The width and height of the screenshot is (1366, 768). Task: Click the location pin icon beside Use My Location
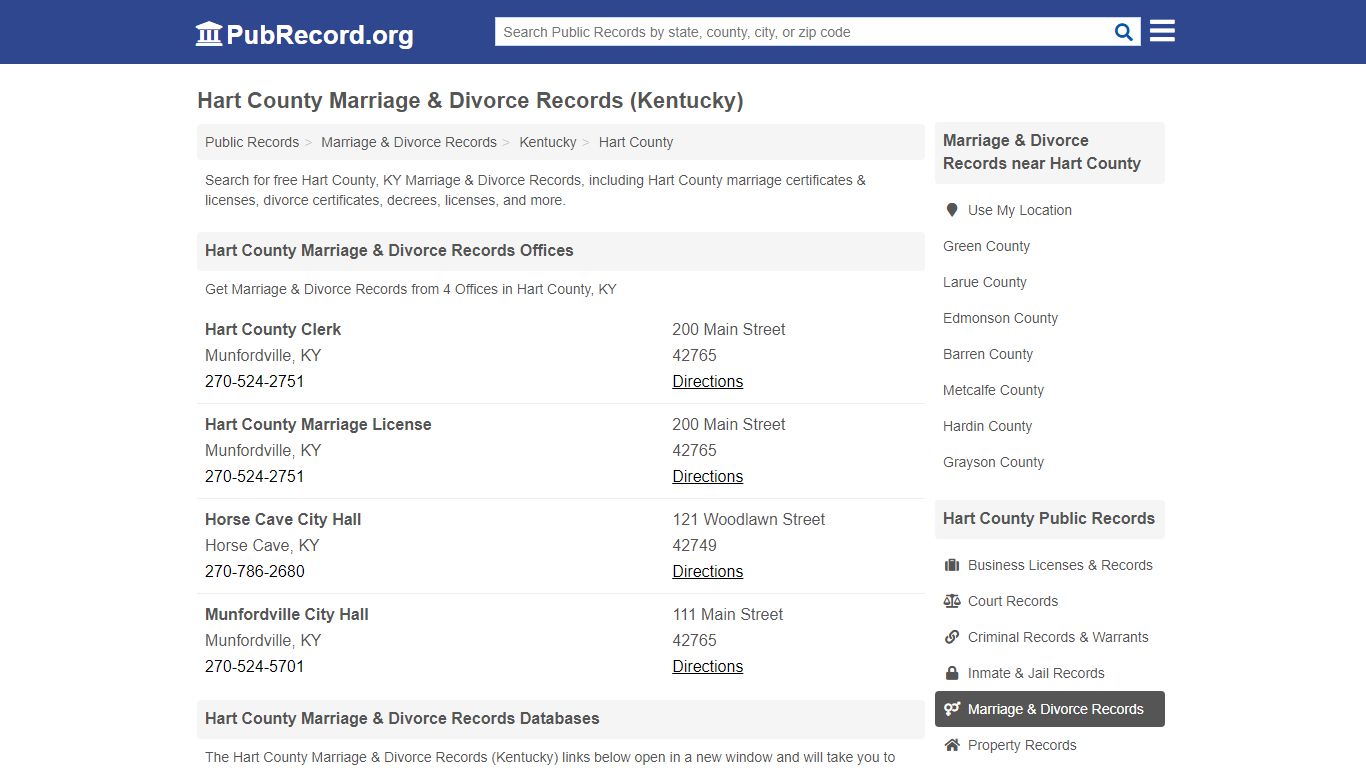click(x=952, y=210)
